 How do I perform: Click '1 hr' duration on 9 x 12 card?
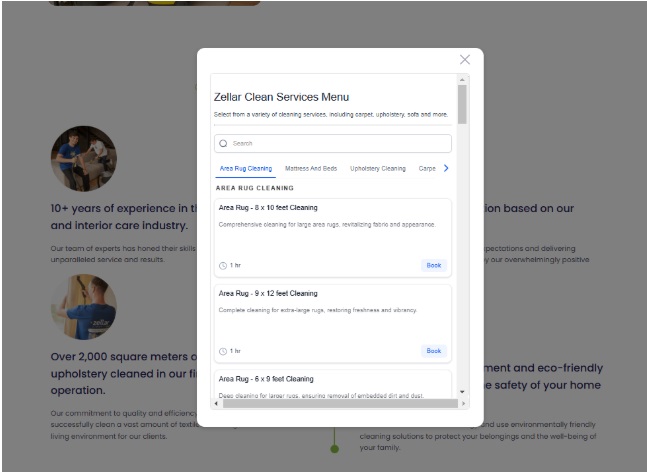[235, 351]
